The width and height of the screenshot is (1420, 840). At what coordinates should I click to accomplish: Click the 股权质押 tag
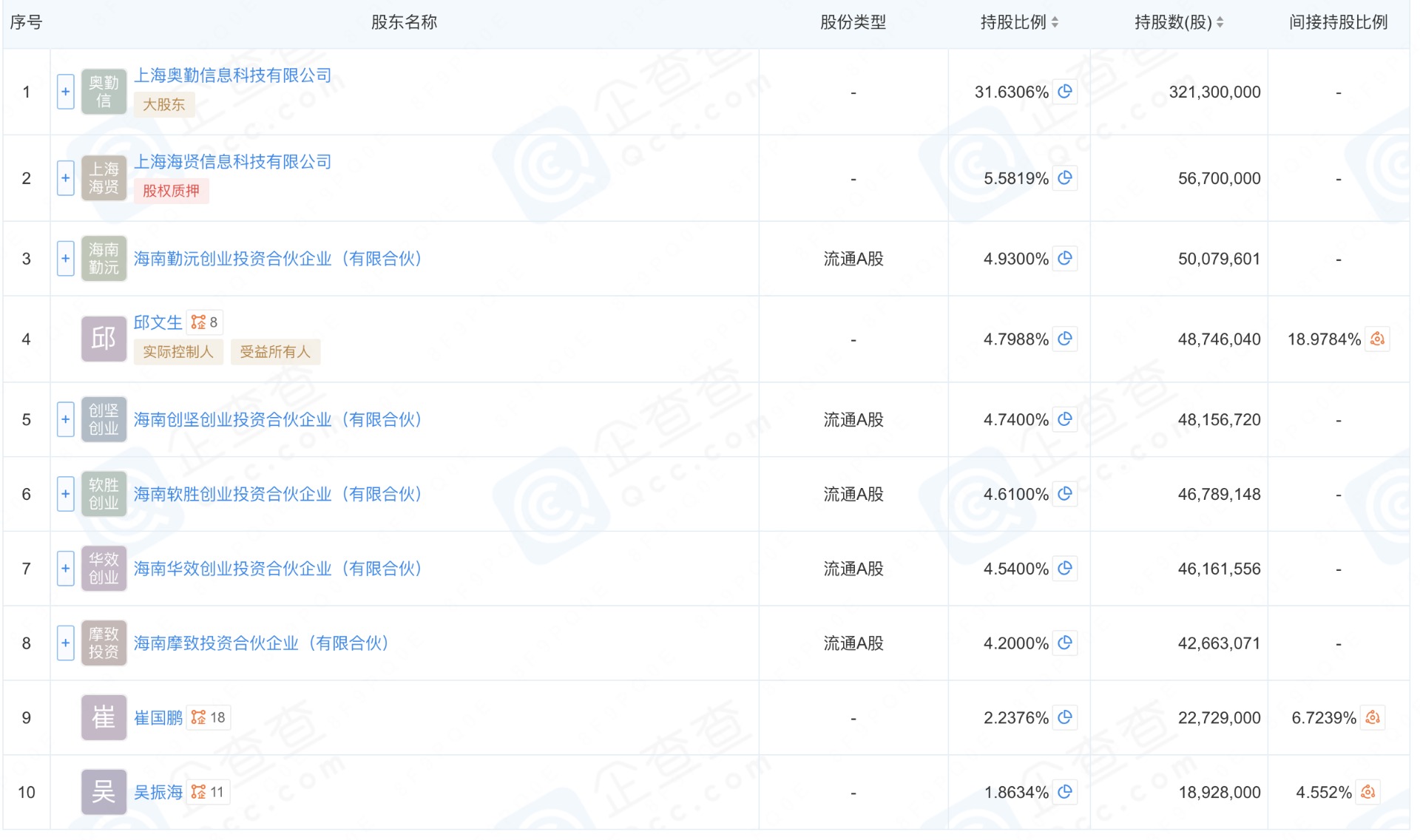tap(171, 192)
